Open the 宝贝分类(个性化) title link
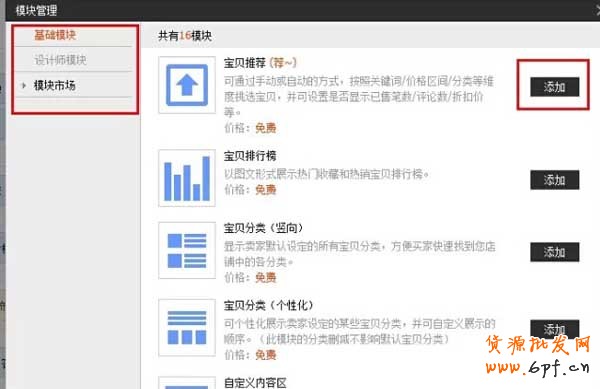 (x=269, y=306)
